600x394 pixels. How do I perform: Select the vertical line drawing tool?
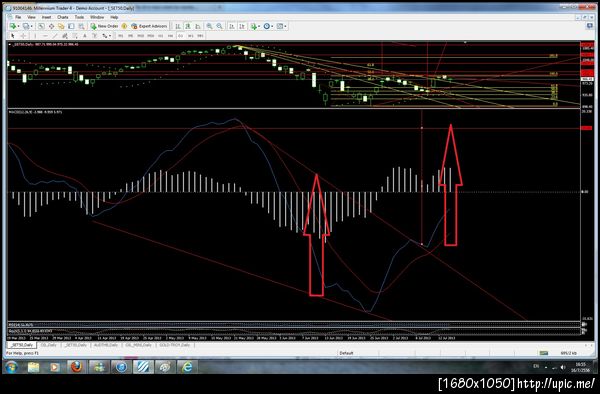coord(35,36)
